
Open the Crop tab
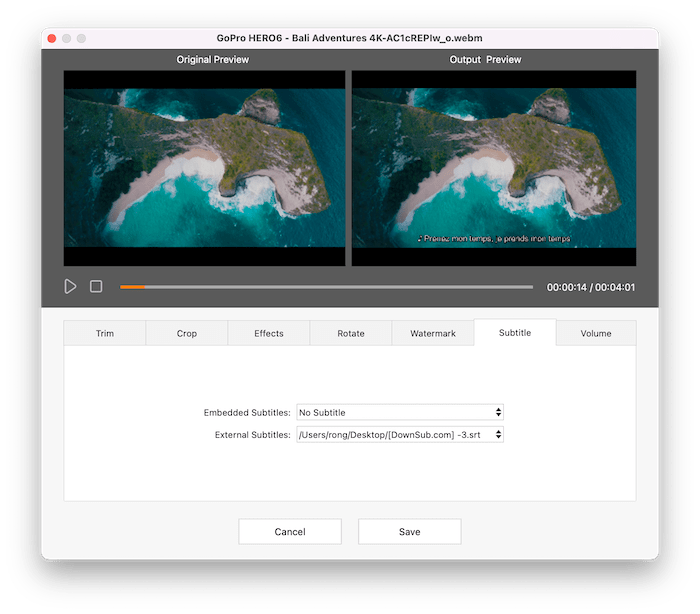(187, 333)
